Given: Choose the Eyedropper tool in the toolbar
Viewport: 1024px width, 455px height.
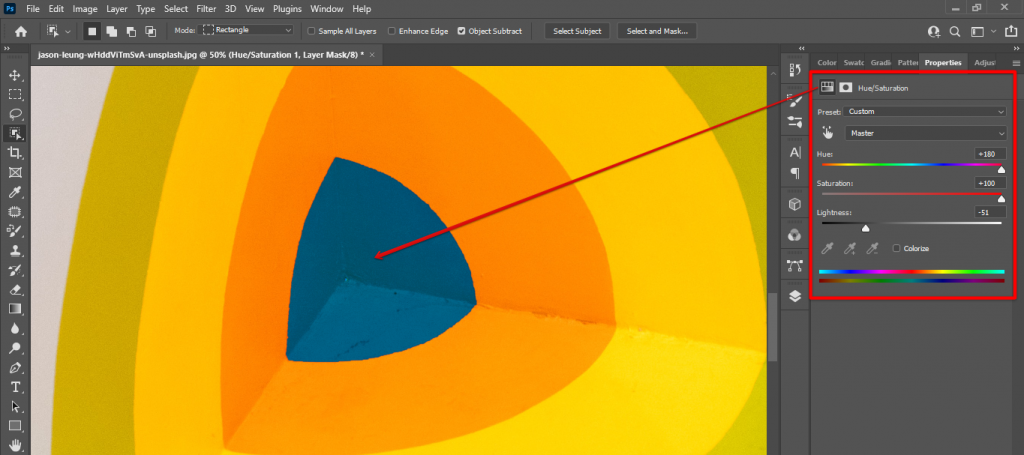Looking at the screenshot, I should pos(16,192).
